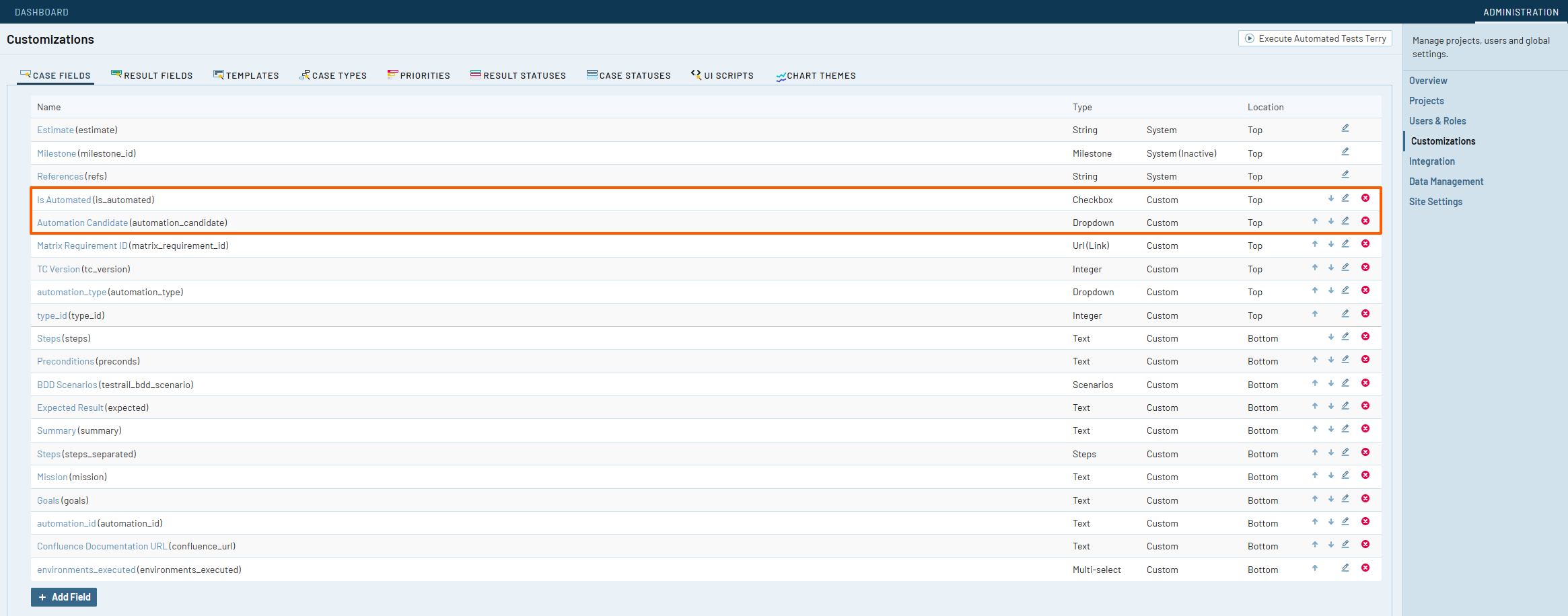Run Execute Automated Tests Terry
Image resolution: width=1568 pixels, height=616 pixels.
[x=1315, y=39]
